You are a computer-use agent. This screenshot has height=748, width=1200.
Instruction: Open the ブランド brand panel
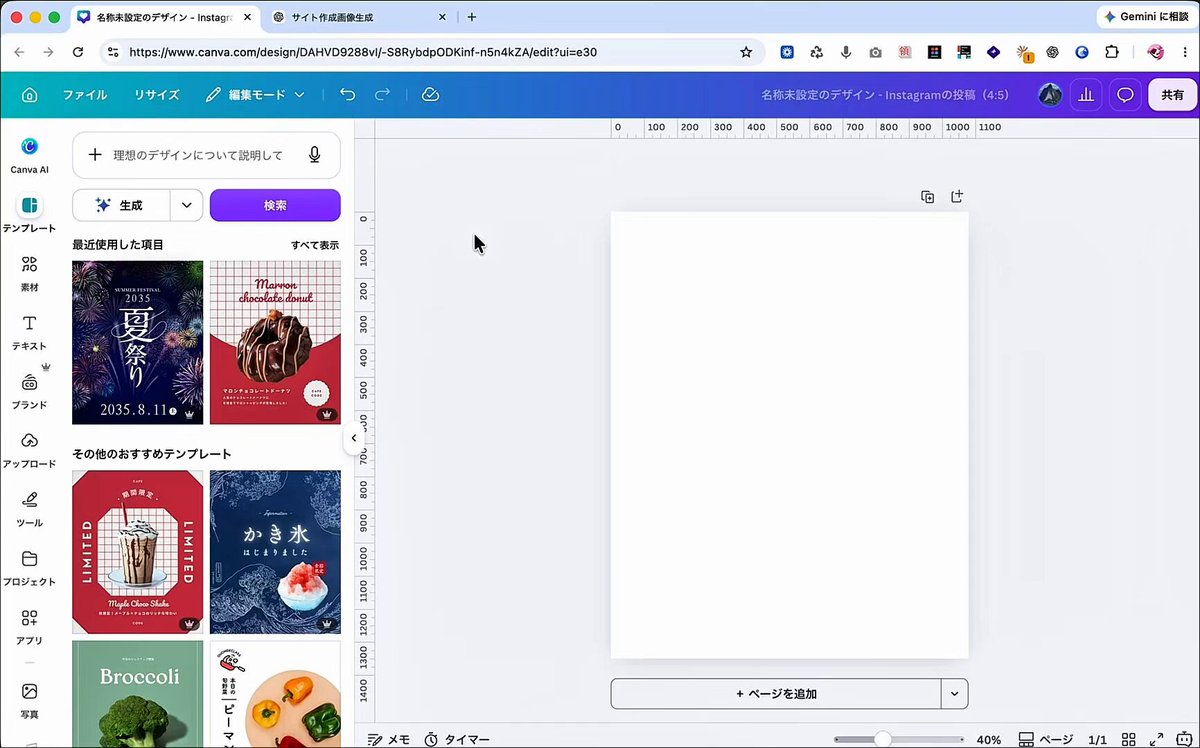(x=30, y=390)
